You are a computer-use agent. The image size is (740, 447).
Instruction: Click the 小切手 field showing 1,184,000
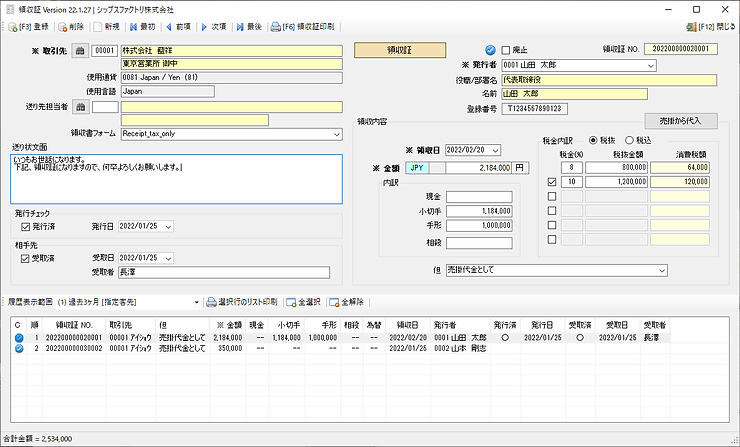[x=479, y=211]
